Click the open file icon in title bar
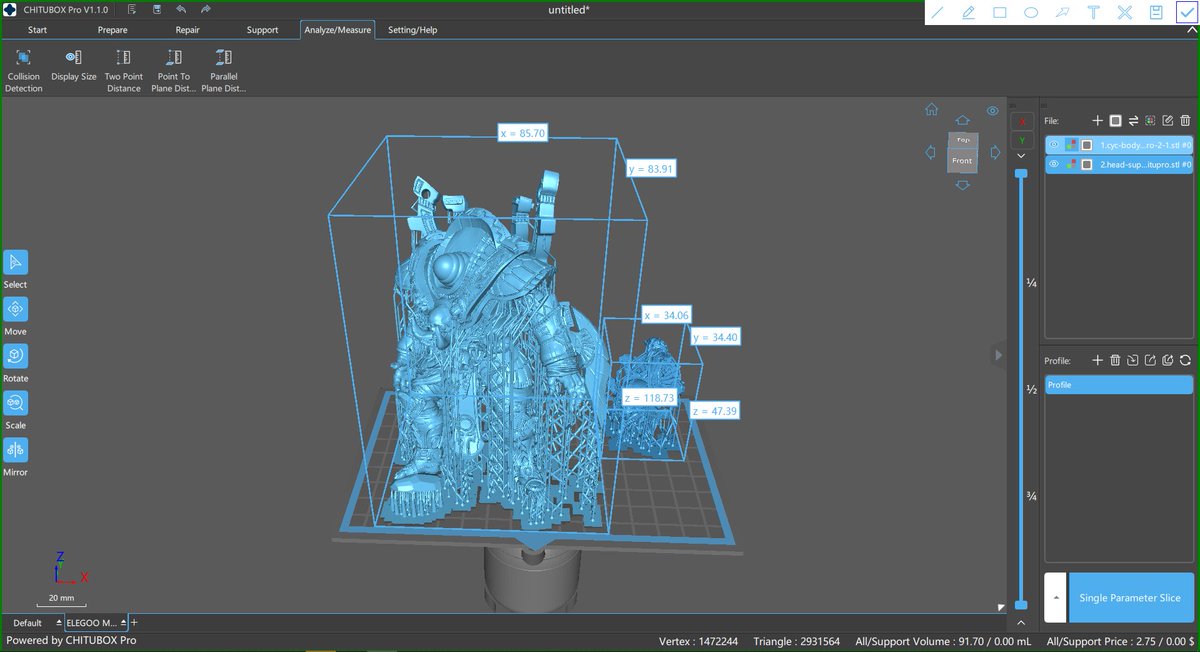 click(x=133, y=9)
